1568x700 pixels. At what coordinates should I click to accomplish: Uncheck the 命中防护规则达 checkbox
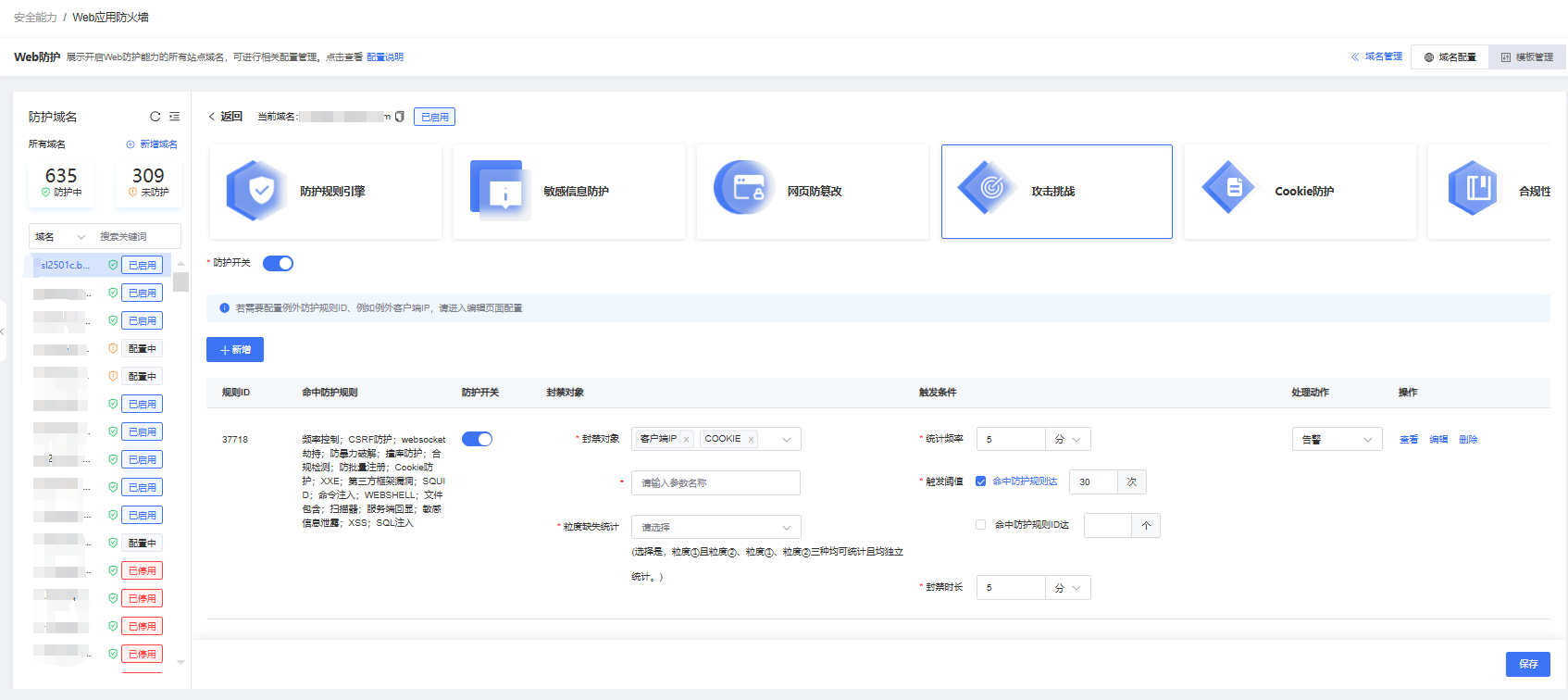[981, 481]
